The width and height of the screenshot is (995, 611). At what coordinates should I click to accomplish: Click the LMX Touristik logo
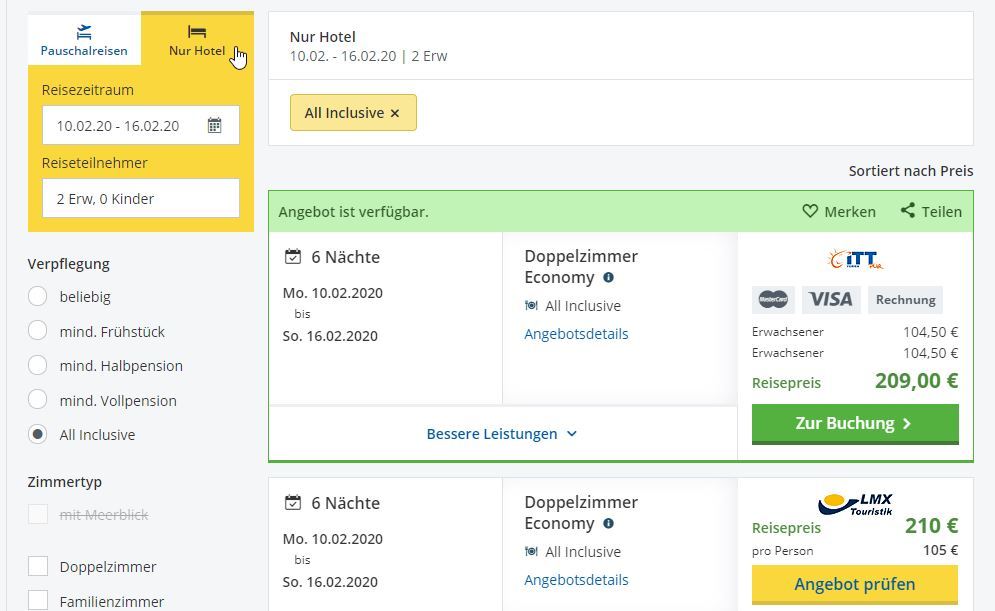[x=855, y=504]
